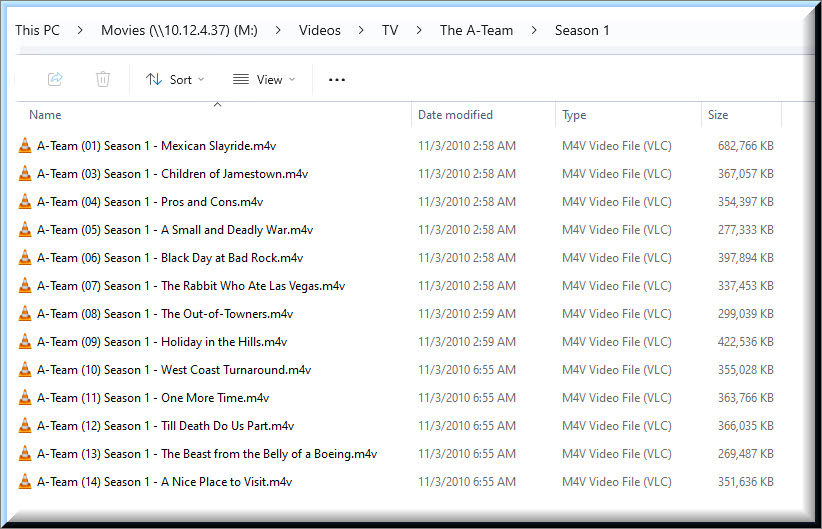The width and height of the screenshot is (822, 529).
Task: Select file 'A-Team (06) Season 1 - Black Day at Bad Rock.m4v'
Action: click(x=170, y=258)
